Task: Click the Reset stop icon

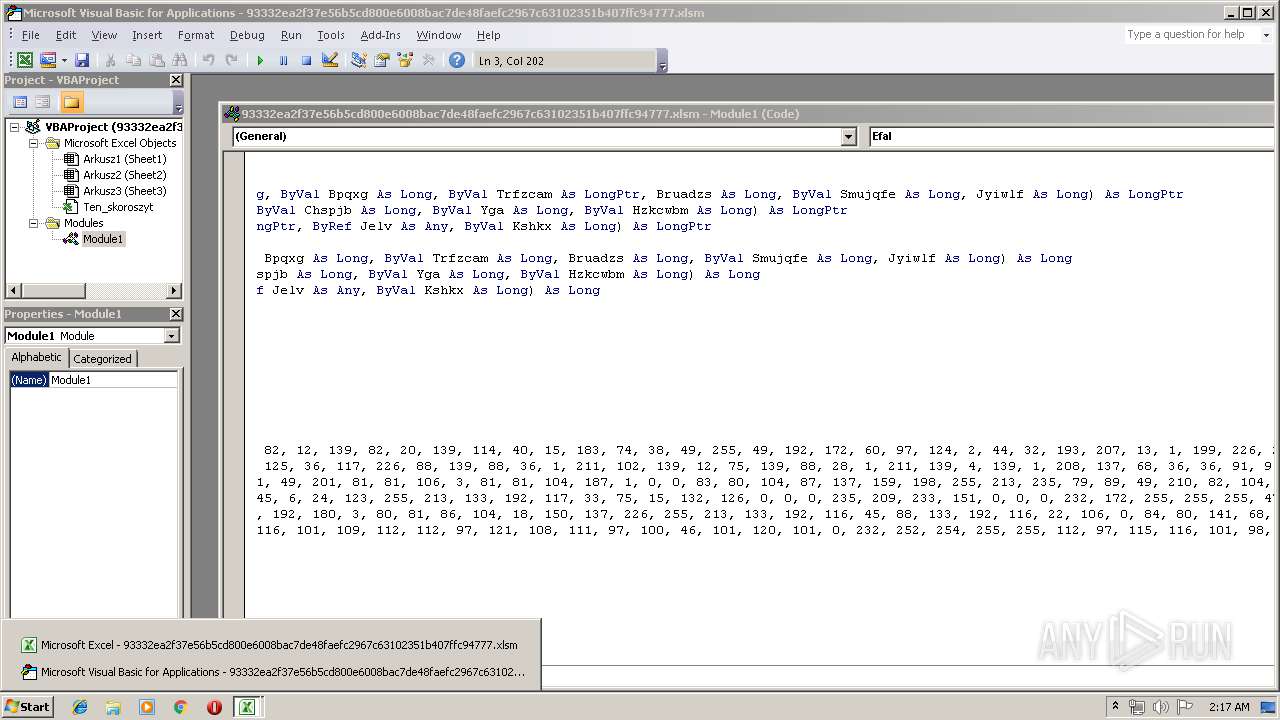Action: (306, 61)
